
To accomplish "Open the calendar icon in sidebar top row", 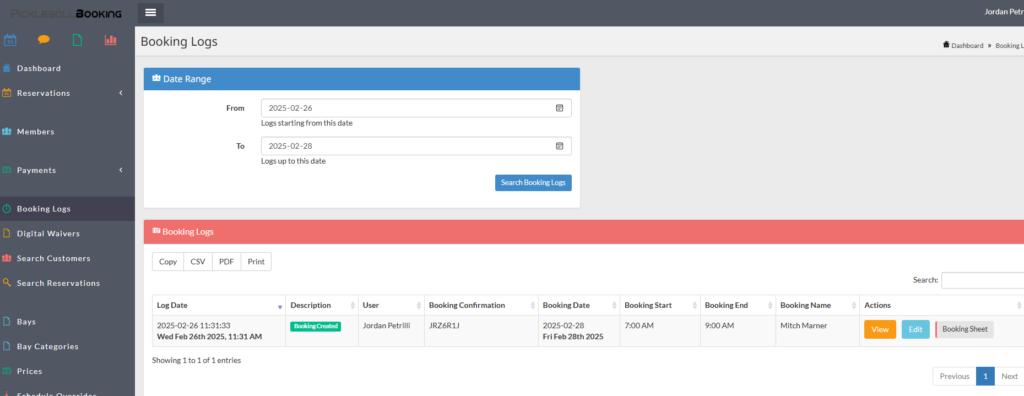I will (x=10, y=40).
